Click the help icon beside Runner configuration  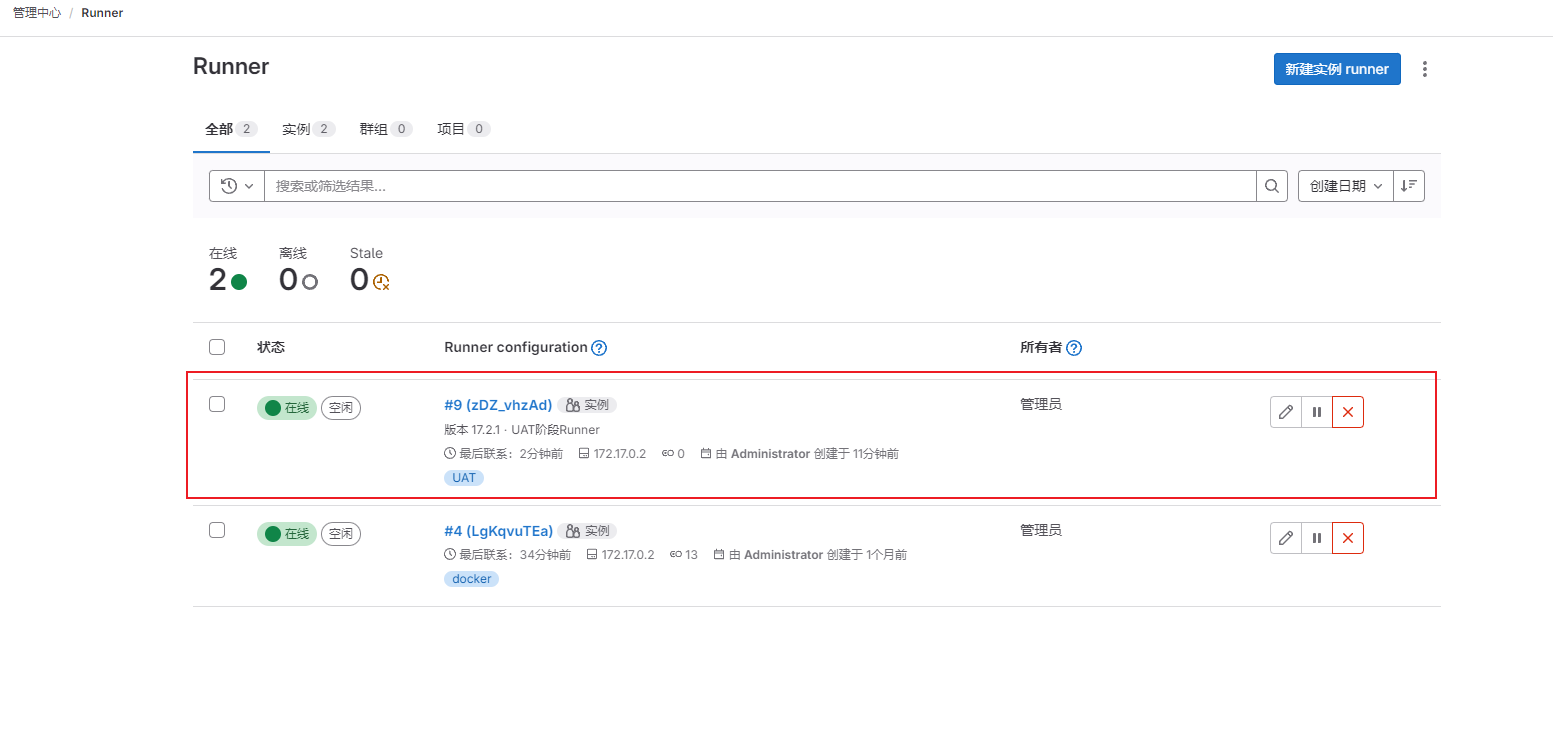[599, 348]
